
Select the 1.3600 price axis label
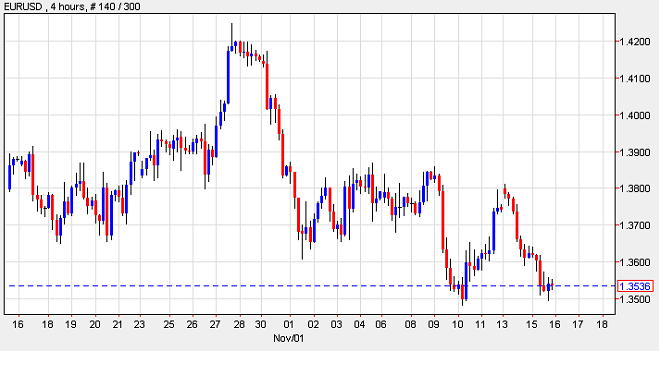(635, 262)
